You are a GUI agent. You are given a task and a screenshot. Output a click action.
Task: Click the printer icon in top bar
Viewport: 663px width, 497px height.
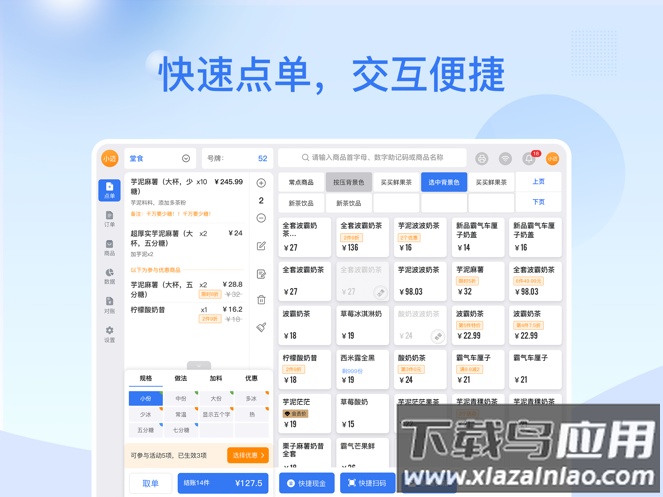(482, 159)
